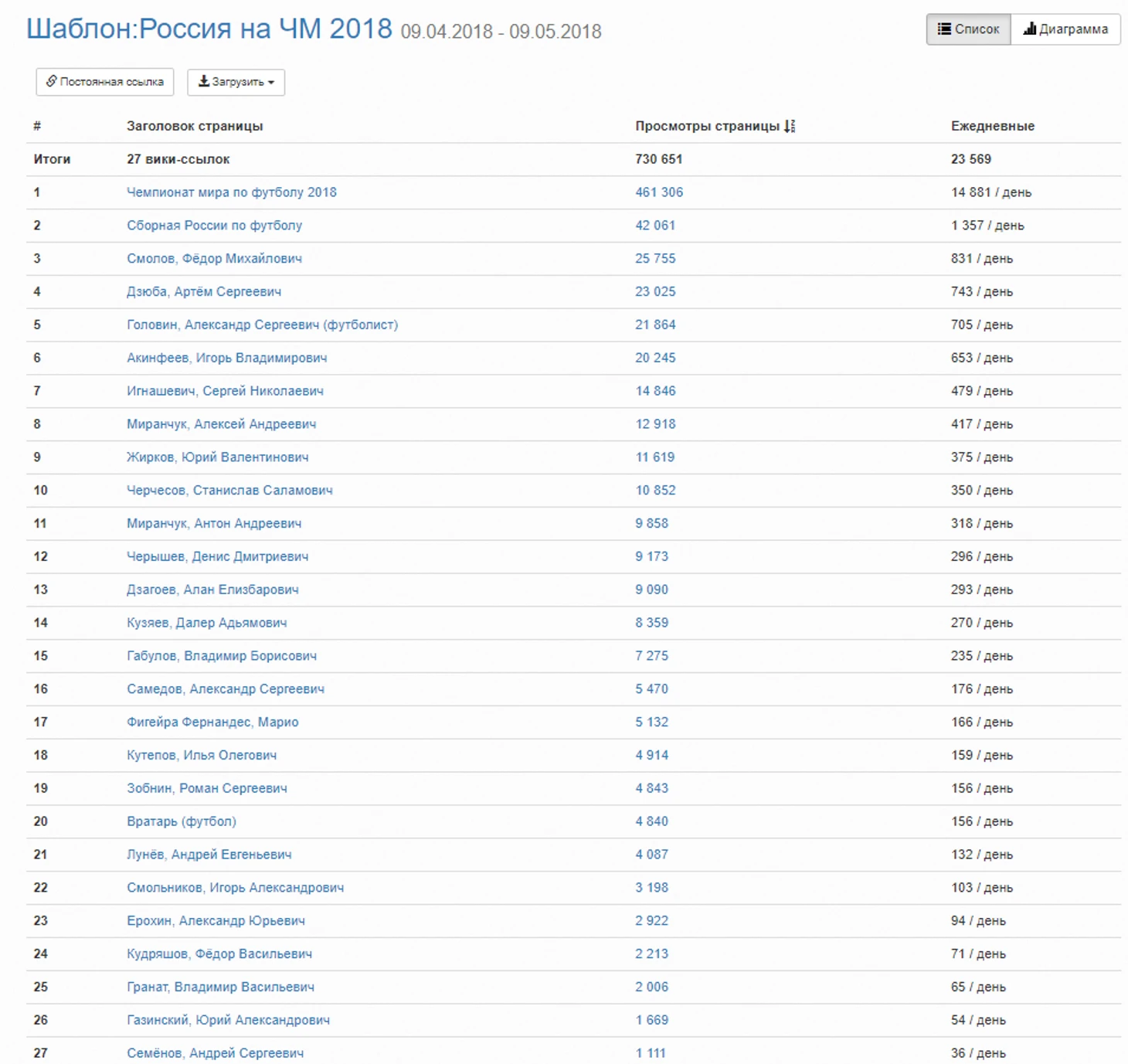Click the 20 245 pageviews link
Viewport: 1128px width, 1064px height.
click(655, 358)
